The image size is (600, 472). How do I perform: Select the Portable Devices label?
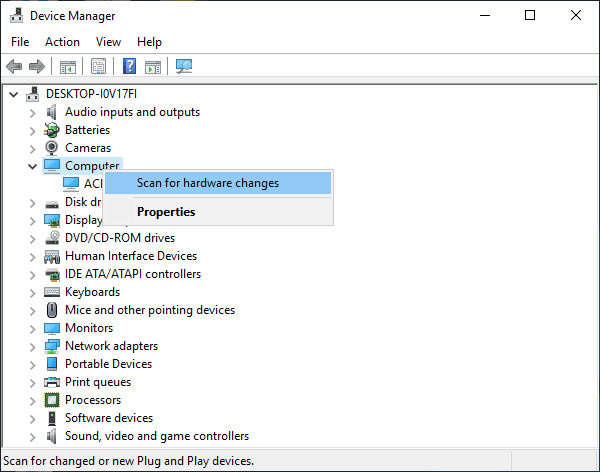point(108,364)
